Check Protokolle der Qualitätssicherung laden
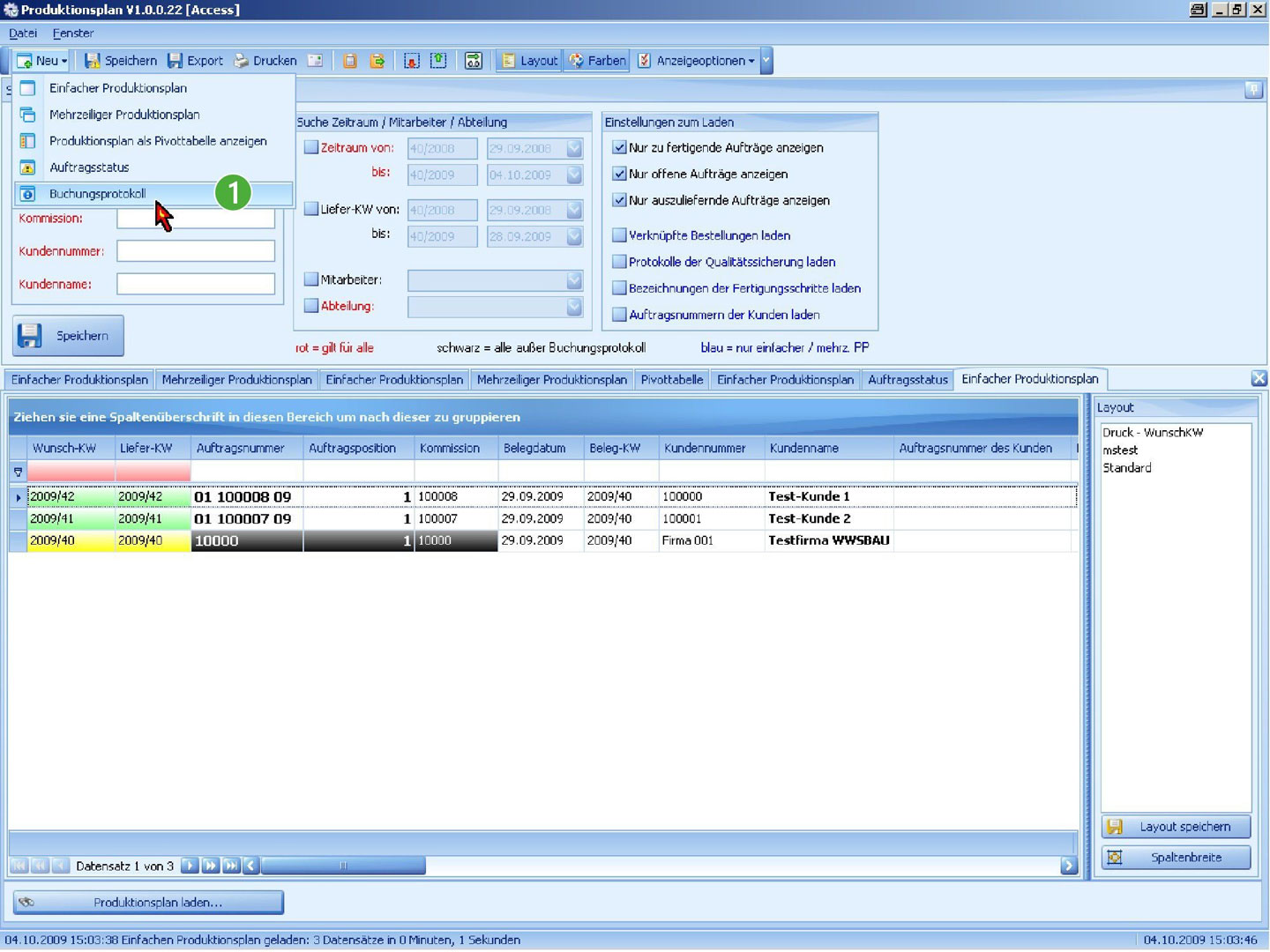The width and height of the screenshot is (1270, 952). pyautogui.click(x=619, y=262)
